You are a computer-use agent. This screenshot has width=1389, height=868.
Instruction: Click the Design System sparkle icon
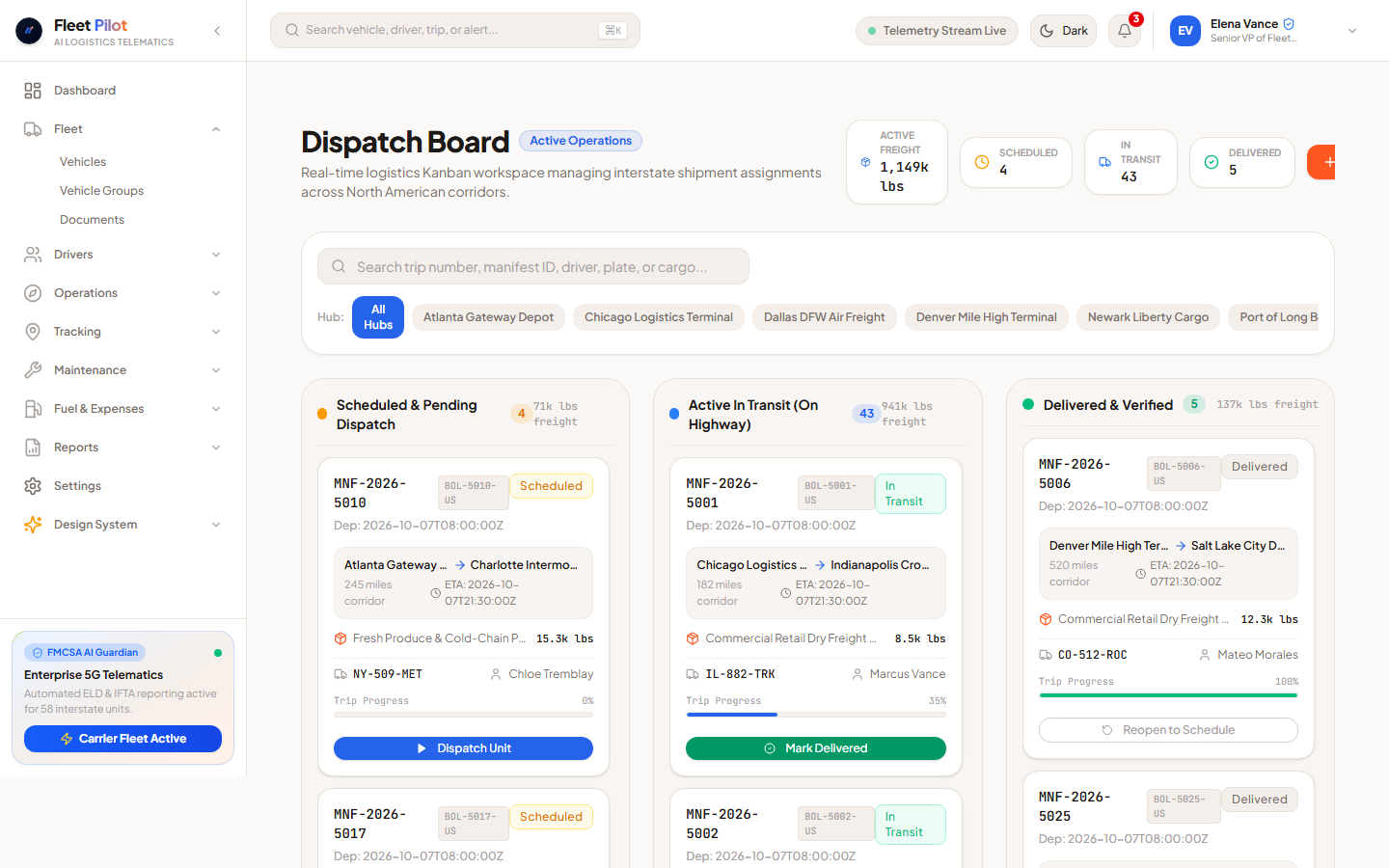pos(33,525)
